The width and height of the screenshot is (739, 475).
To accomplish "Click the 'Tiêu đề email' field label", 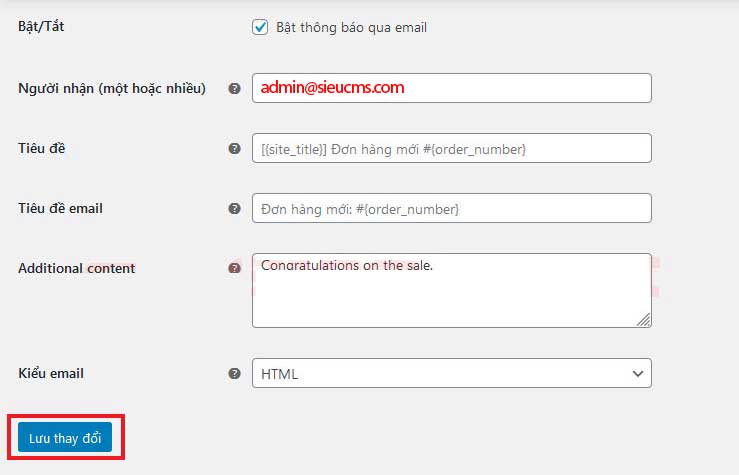I will pos(60,208).
